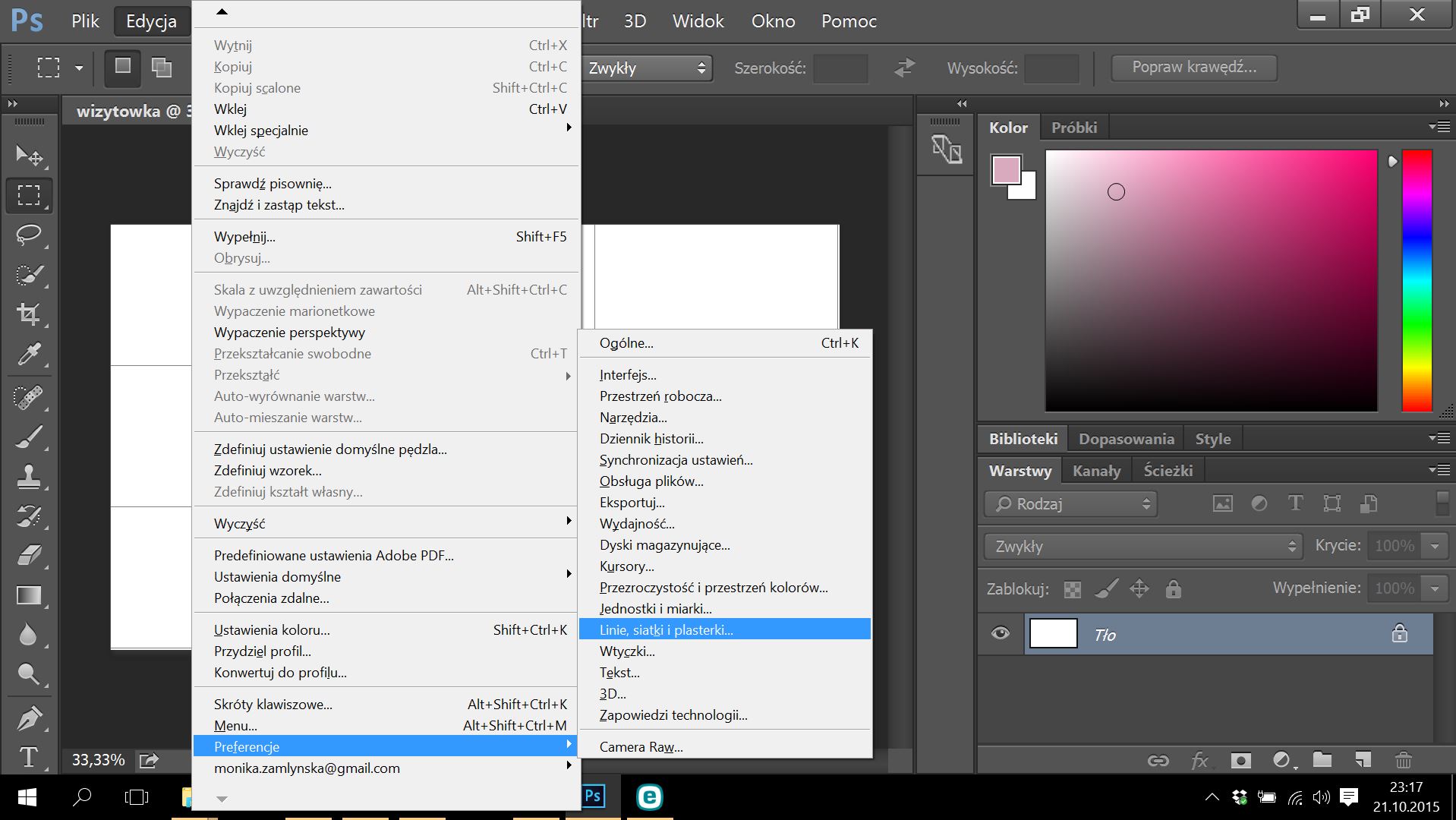Click the Szerokość input field
This screenshot has height=820, width=1456.
840,68
